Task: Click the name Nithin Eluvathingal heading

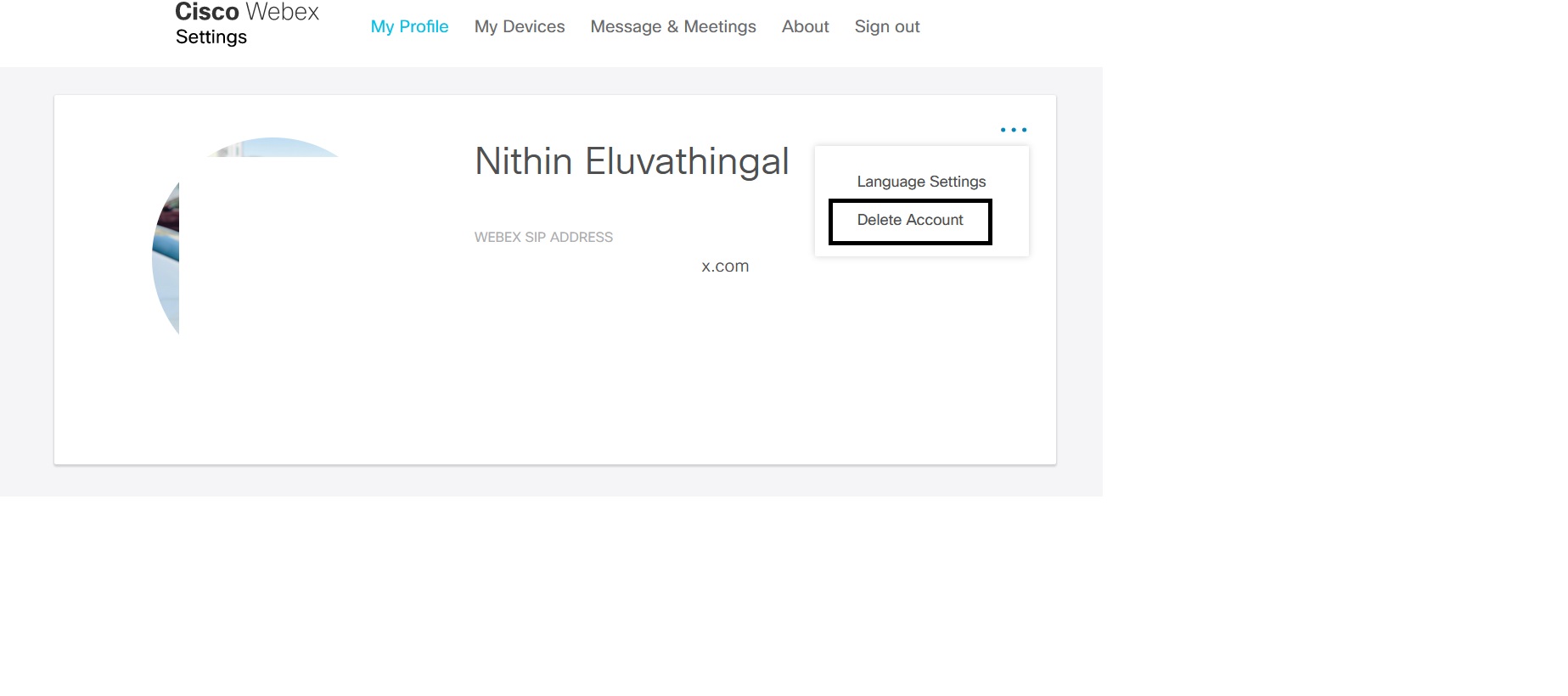Action: 632,161
